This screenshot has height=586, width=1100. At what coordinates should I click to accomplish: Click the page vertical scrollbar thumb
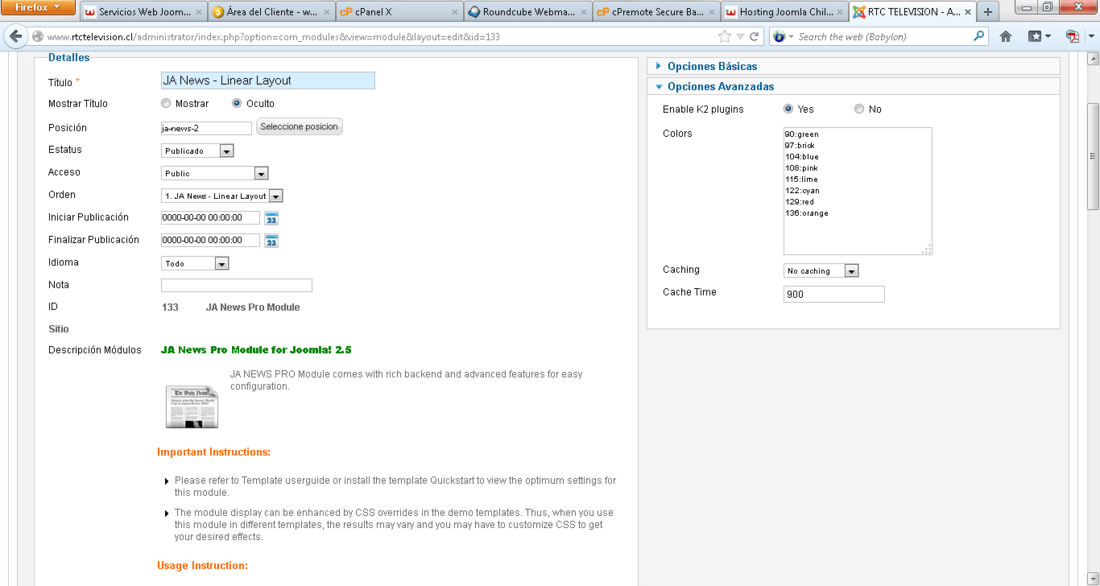1092,156
